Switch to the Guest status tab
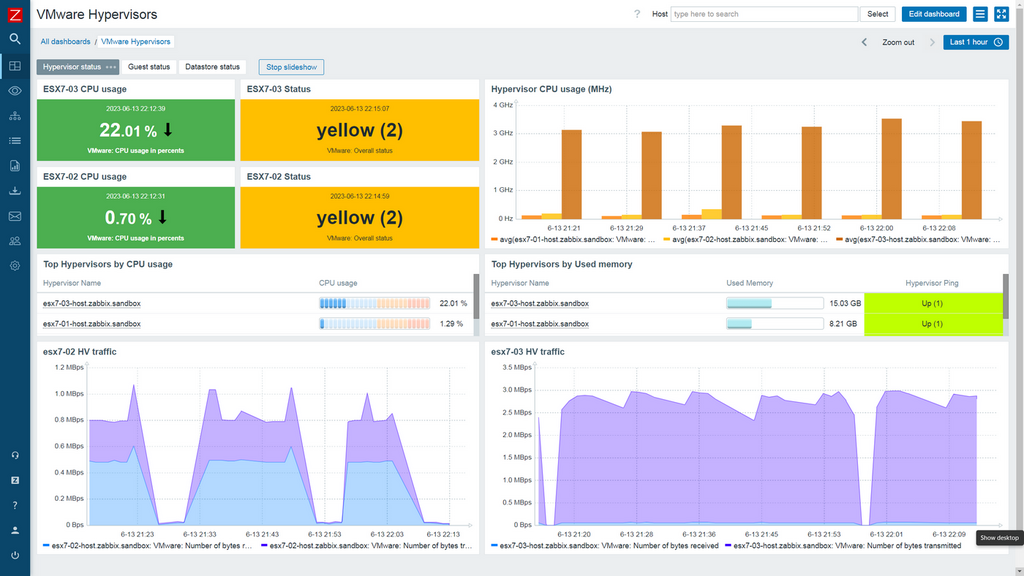 click(x=149, y=67)
